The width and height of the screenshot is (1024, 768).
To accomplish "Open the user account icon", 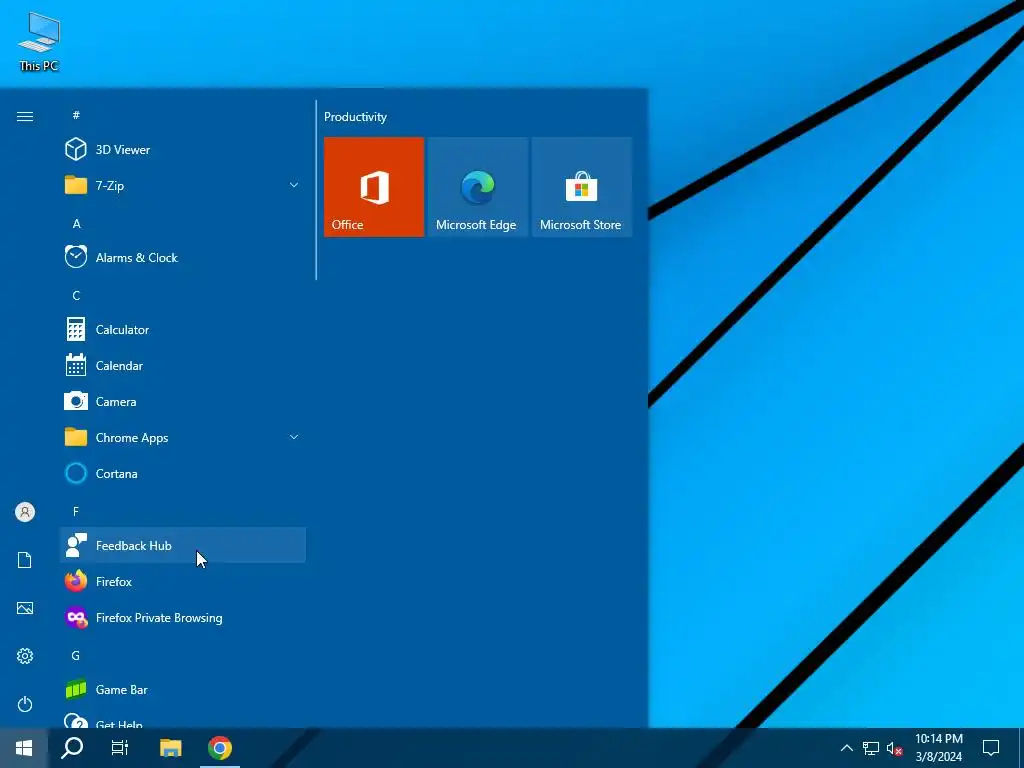I will [x=25, y=512].
